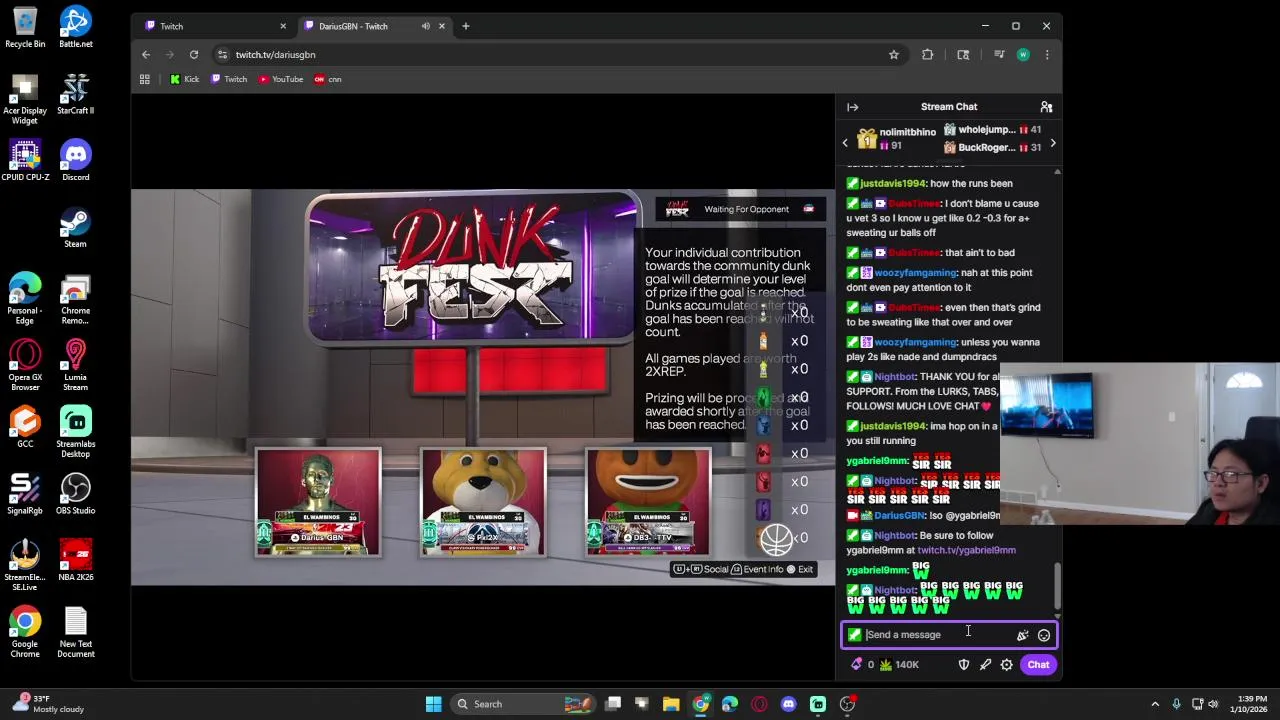Viewport: 1280px width, 720px height.
Task: Open the hype celebration icon in message box
Action: point(1022,635)
